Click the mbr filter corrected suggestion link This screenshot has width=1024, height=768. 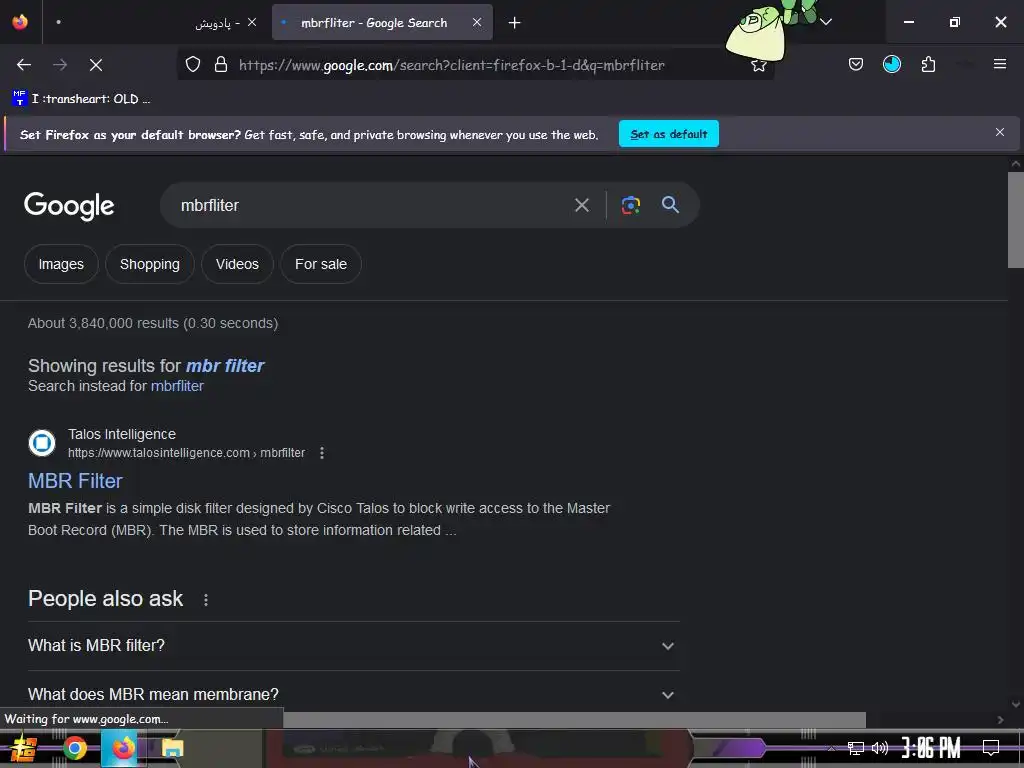tap(225, 366)
